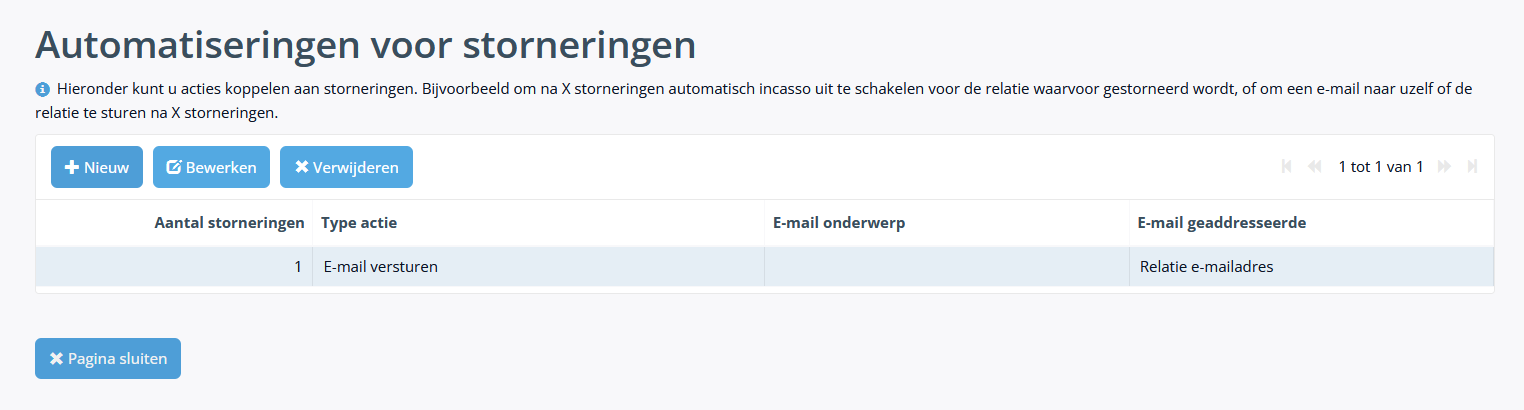The image size is (1524, 410).
Task: Click the X icon on Pagina sluiten
Action: tap(56, 358)
